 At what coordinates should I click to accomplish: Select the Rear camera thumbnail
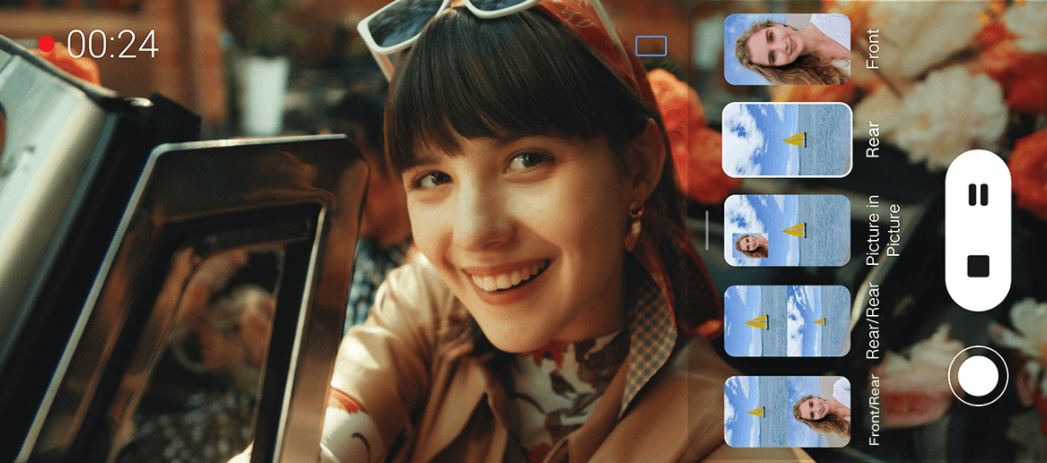pyautogui.click(x=787, y=140)
